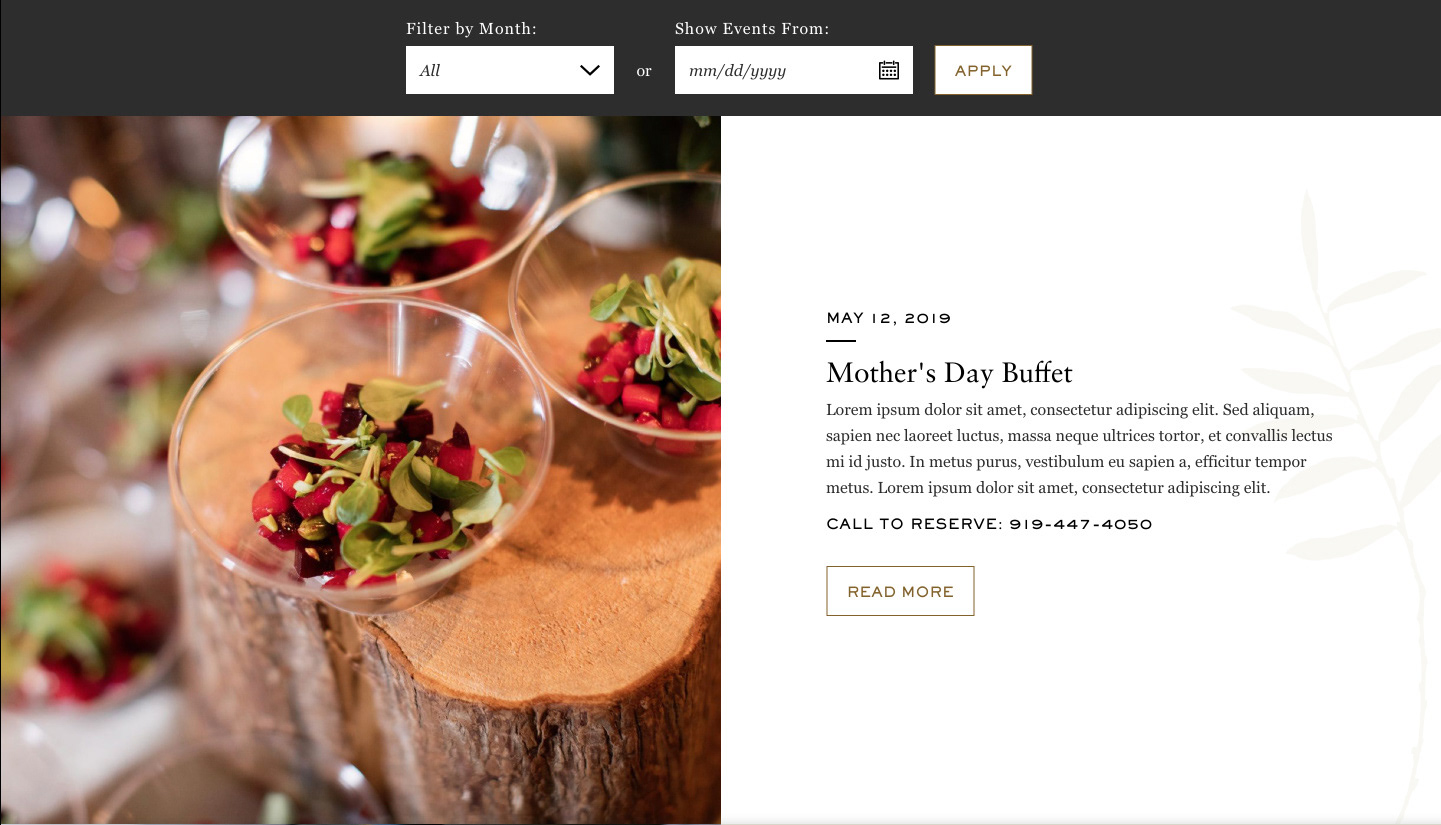
Task: Click the Lorem ipsum event description paragraph
Action: [x=1079, y=449]
